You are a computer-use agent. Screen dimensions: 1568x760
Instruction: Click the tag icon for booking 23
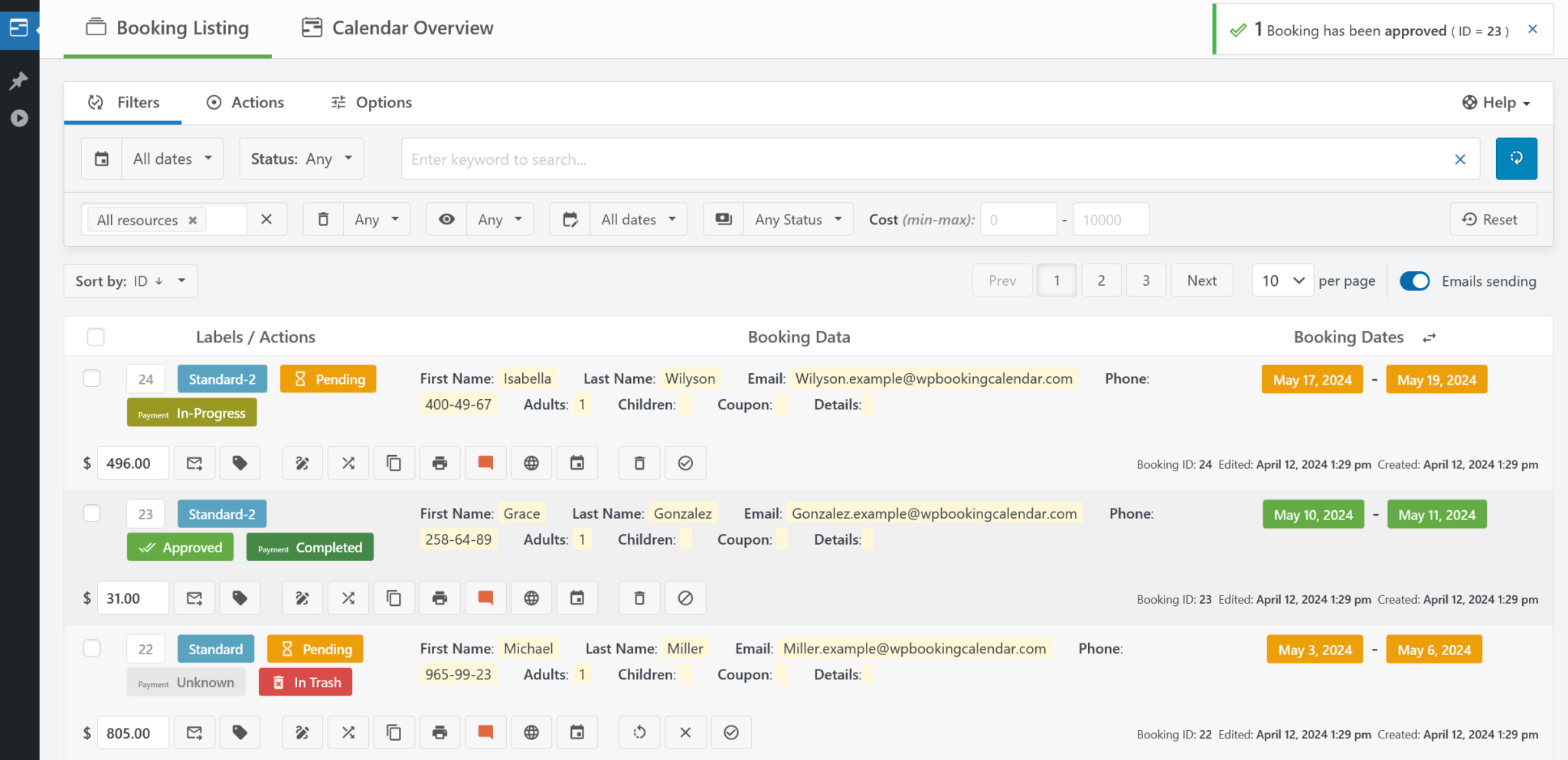(x=240, y=598)
